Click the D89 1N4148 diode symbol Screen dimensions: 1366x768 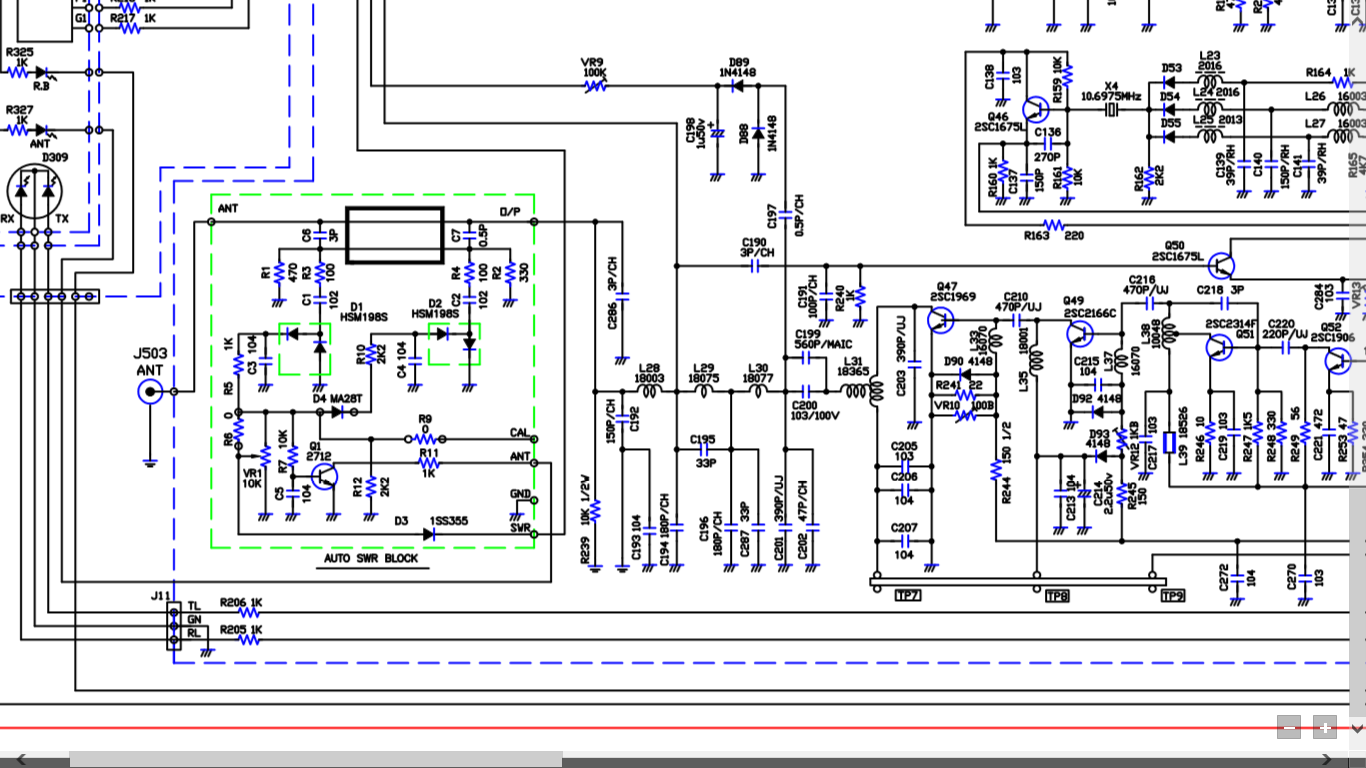tap(738, 86)
